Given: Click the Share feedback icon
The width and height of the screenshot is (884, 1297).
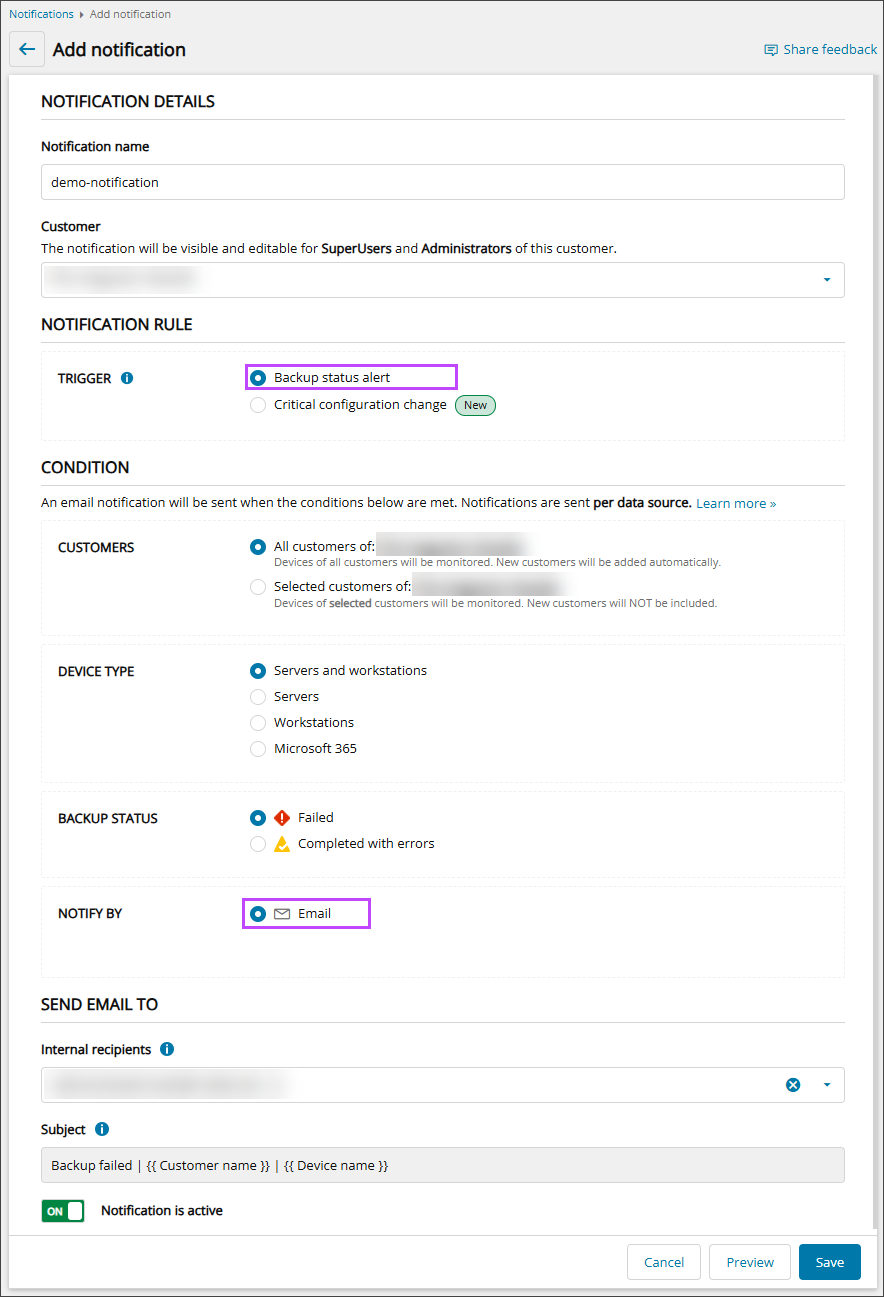Looking at the screenshot, I should click(771, 50).
